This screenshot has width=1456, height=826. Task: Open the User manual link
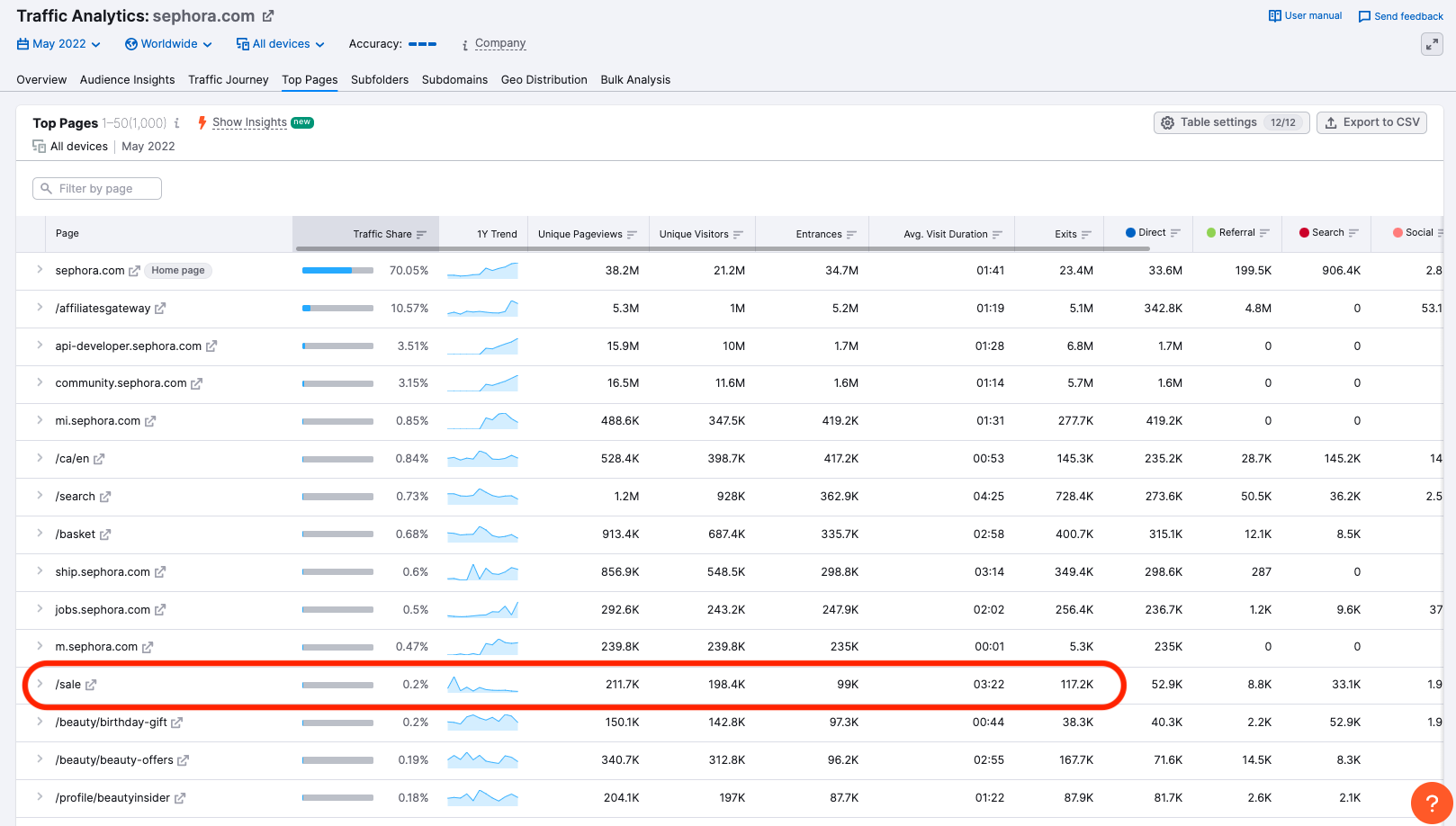click(1305, 16)
